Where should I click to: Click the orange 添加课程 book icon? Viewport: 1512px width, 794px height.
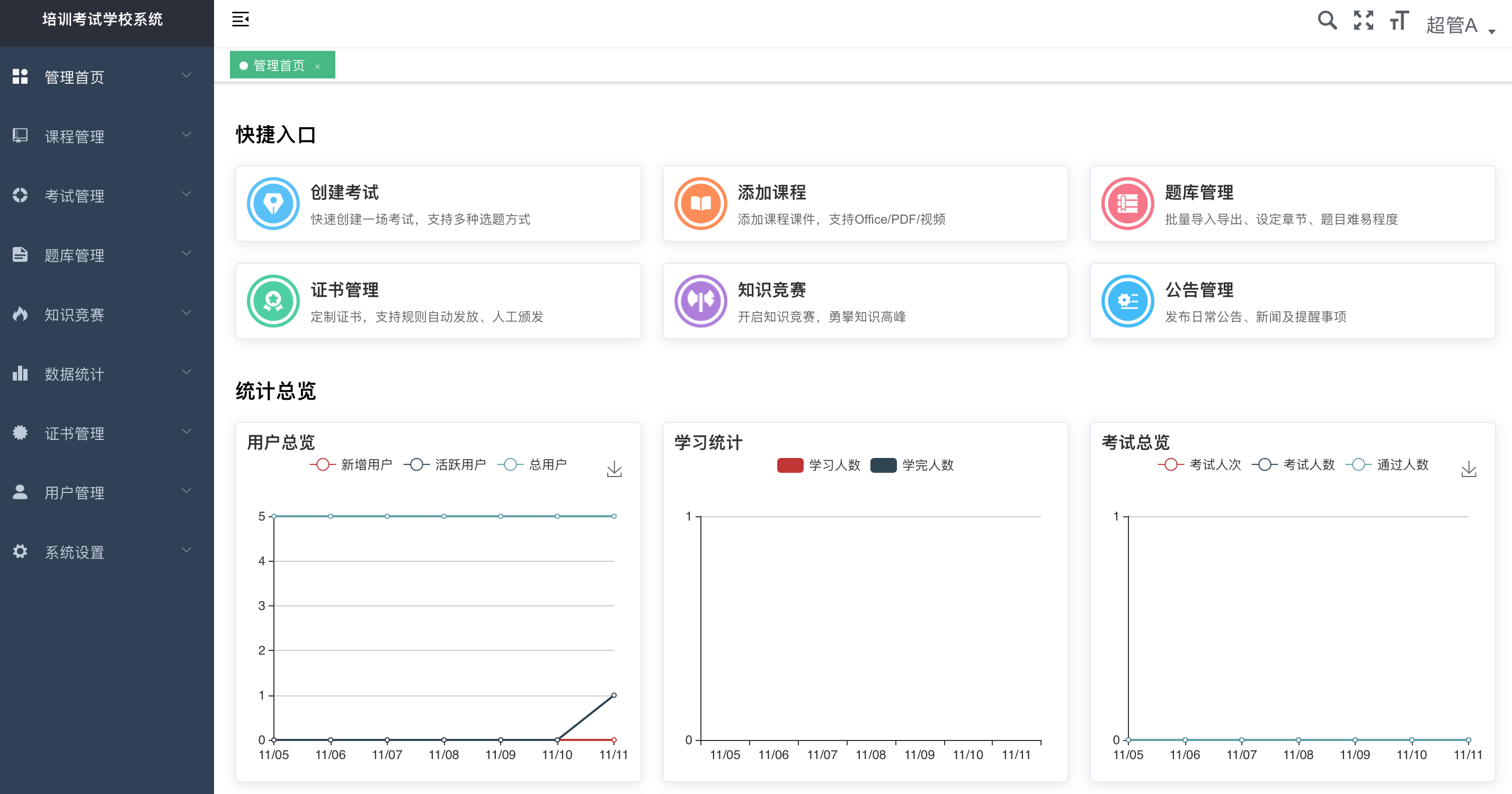[700, 204]
